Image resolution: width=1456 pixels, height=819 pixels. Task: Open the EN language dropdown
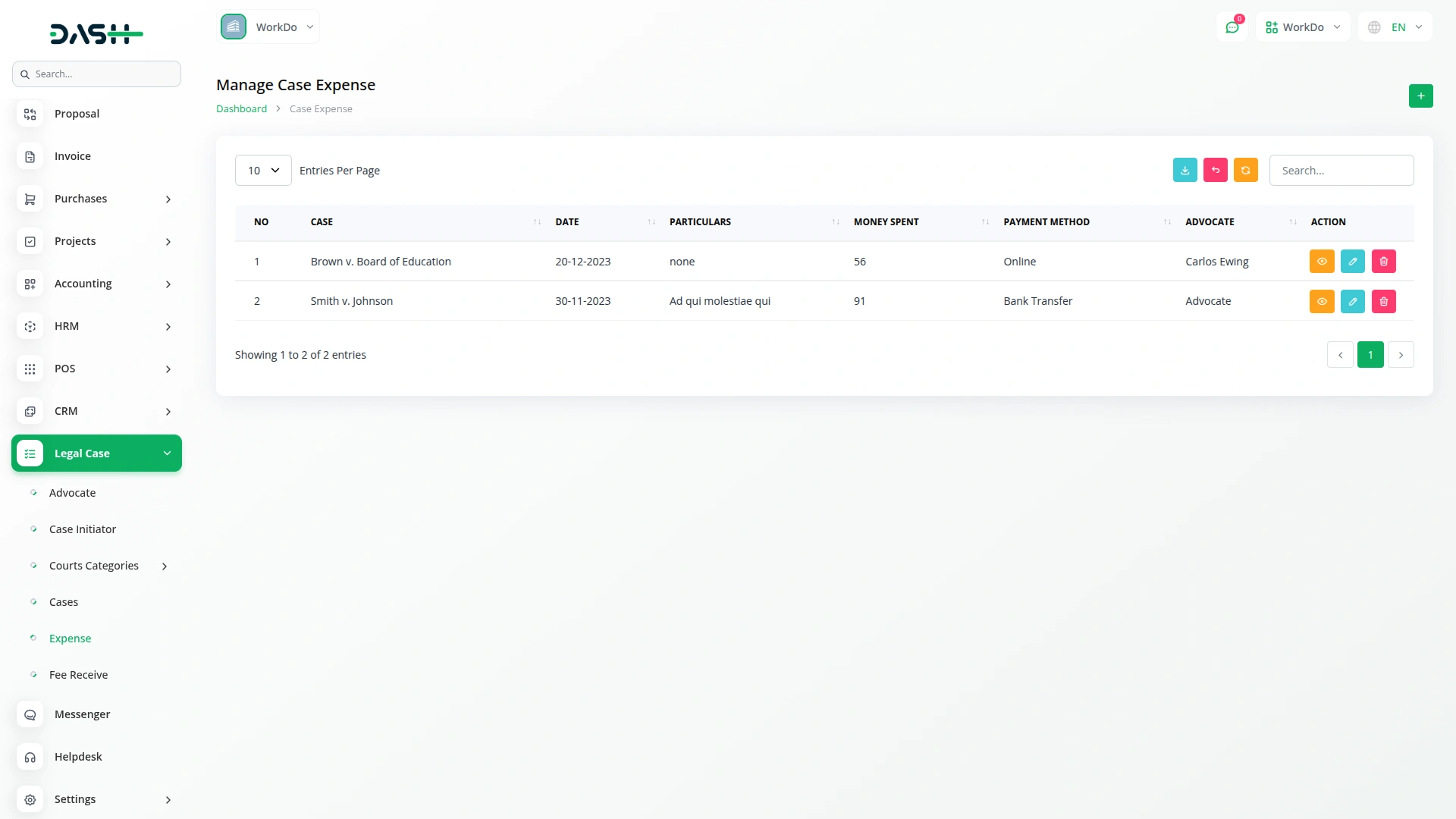[x=1396, y=27]
